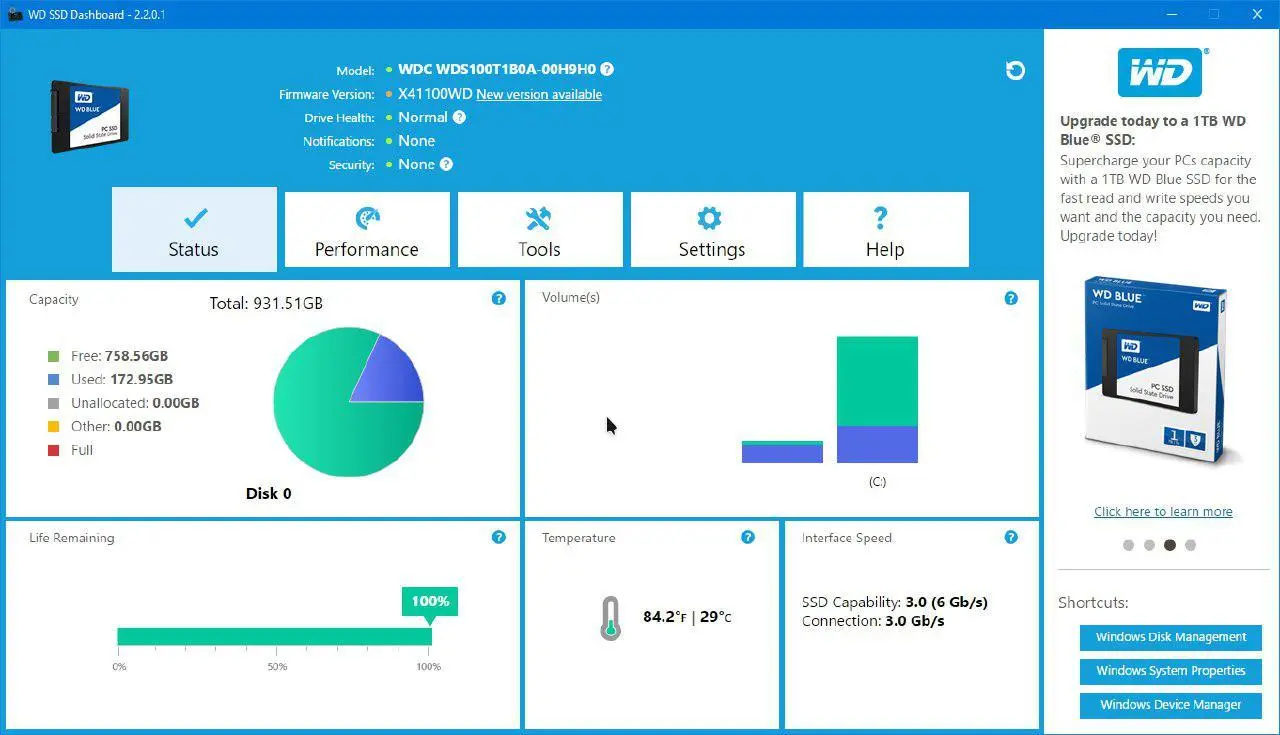The width and height of the screenshot is (1280, 735).
Task: Click the Upgrade today to a 1TB WD Blue SSD heading
Action: 1153,131
